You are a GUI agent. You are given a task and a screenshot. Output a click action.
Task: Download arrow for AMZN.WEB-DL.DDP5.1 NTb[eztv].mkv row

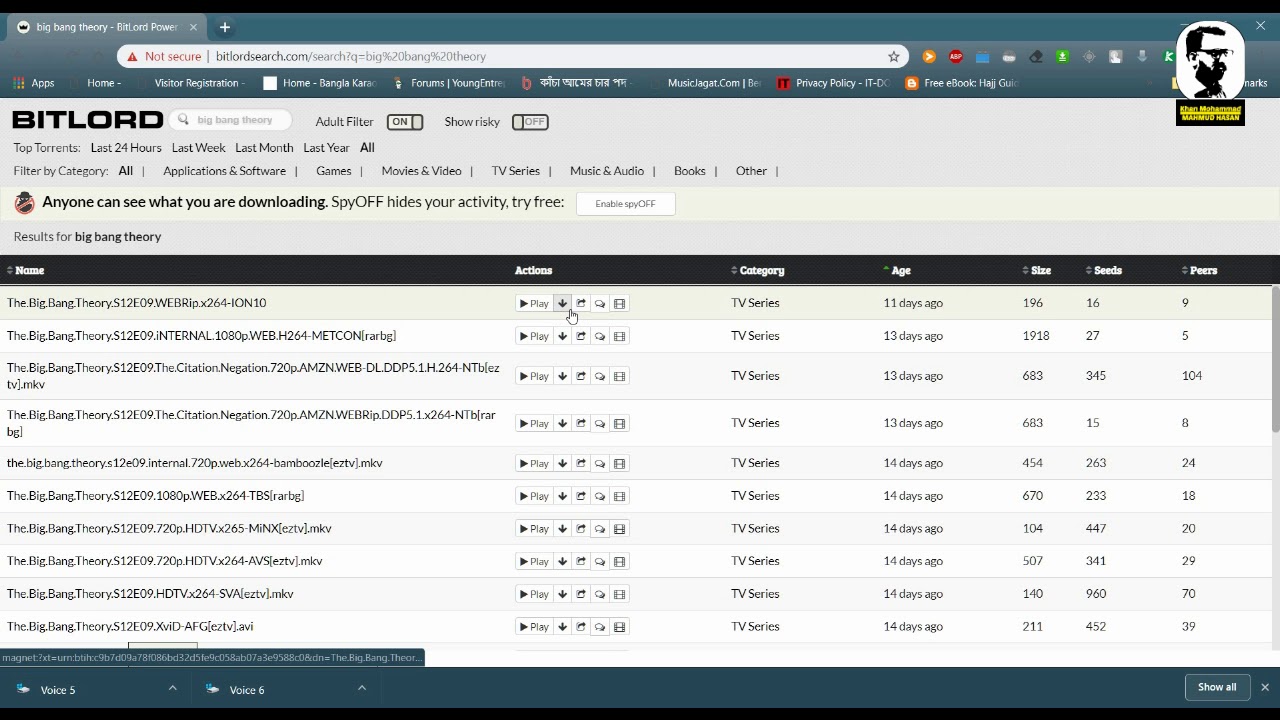click(x=562, y=377)
